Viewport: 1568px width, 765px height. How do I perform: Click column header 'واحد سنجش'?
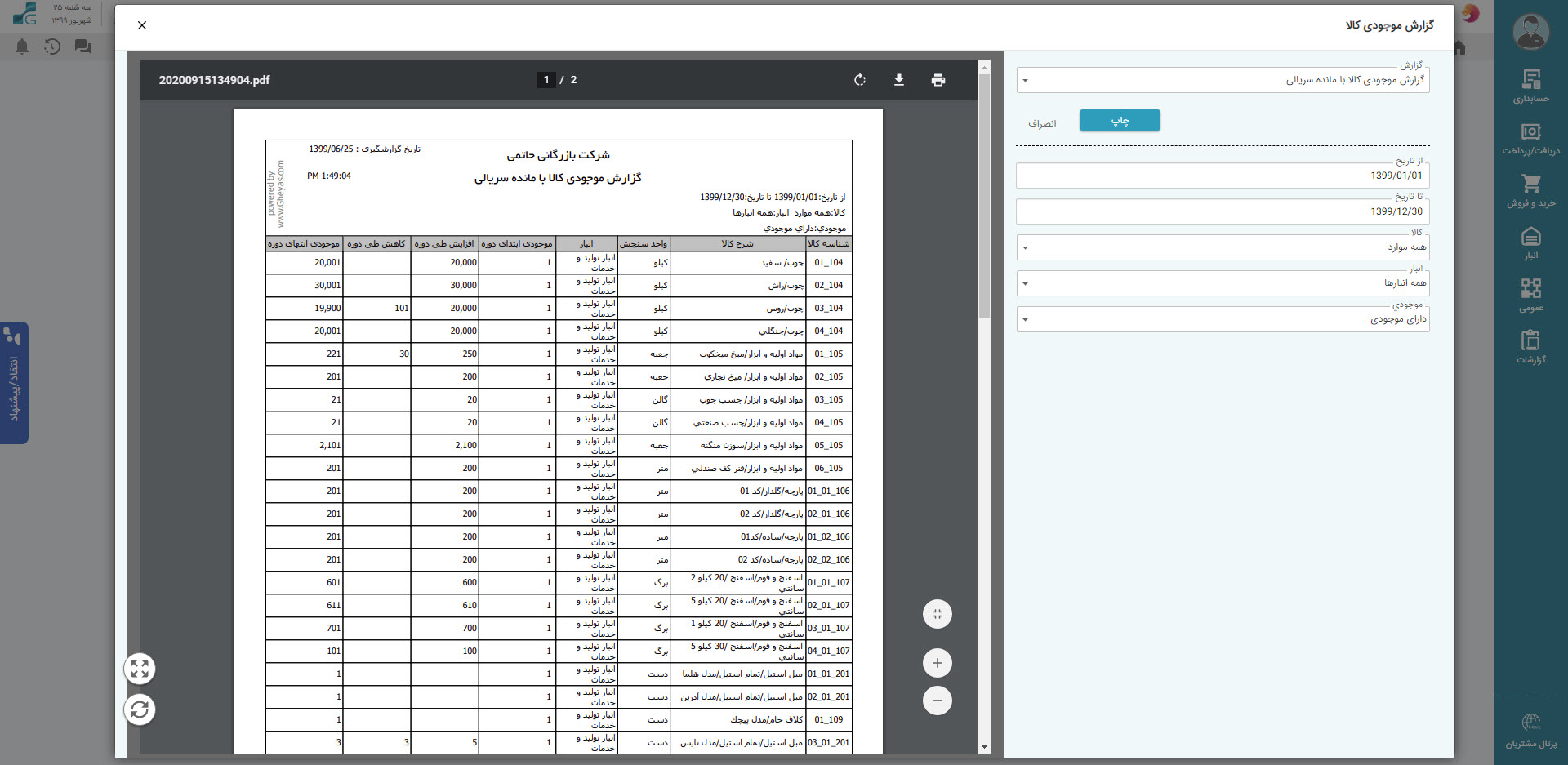pyautogui.click(x=644, y=243)
